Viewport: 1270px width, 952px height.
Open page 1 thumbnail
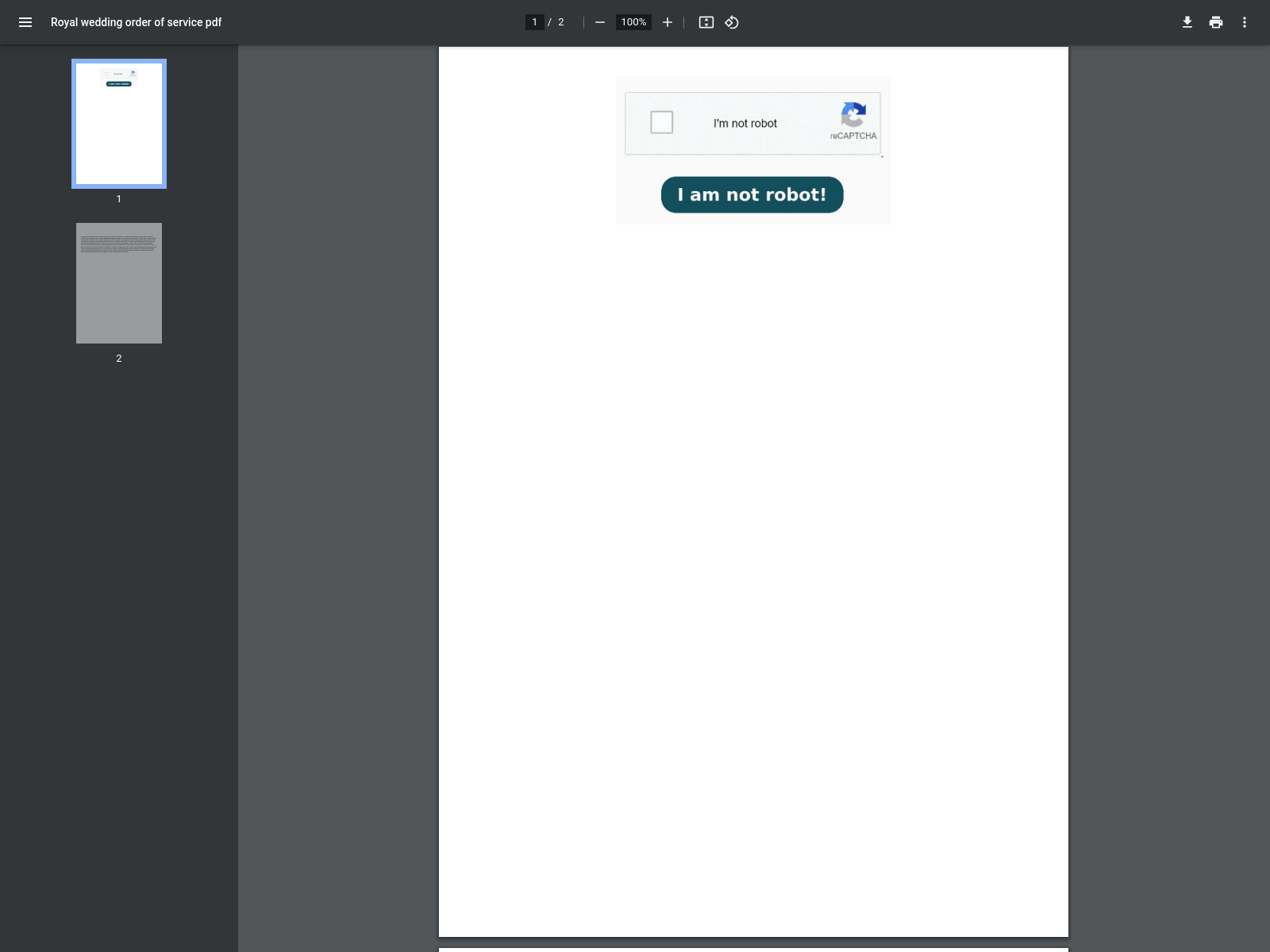click(119, 124)
